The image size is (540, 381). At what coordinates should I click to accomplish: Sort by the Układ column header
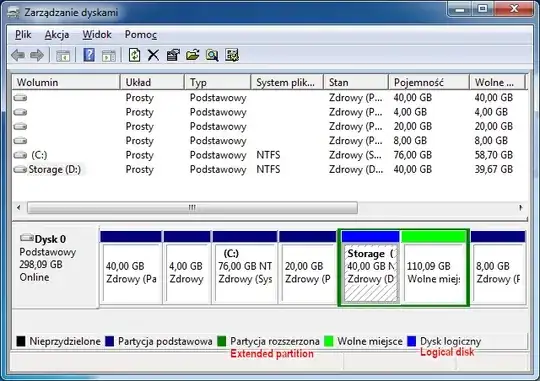point(152,82)
